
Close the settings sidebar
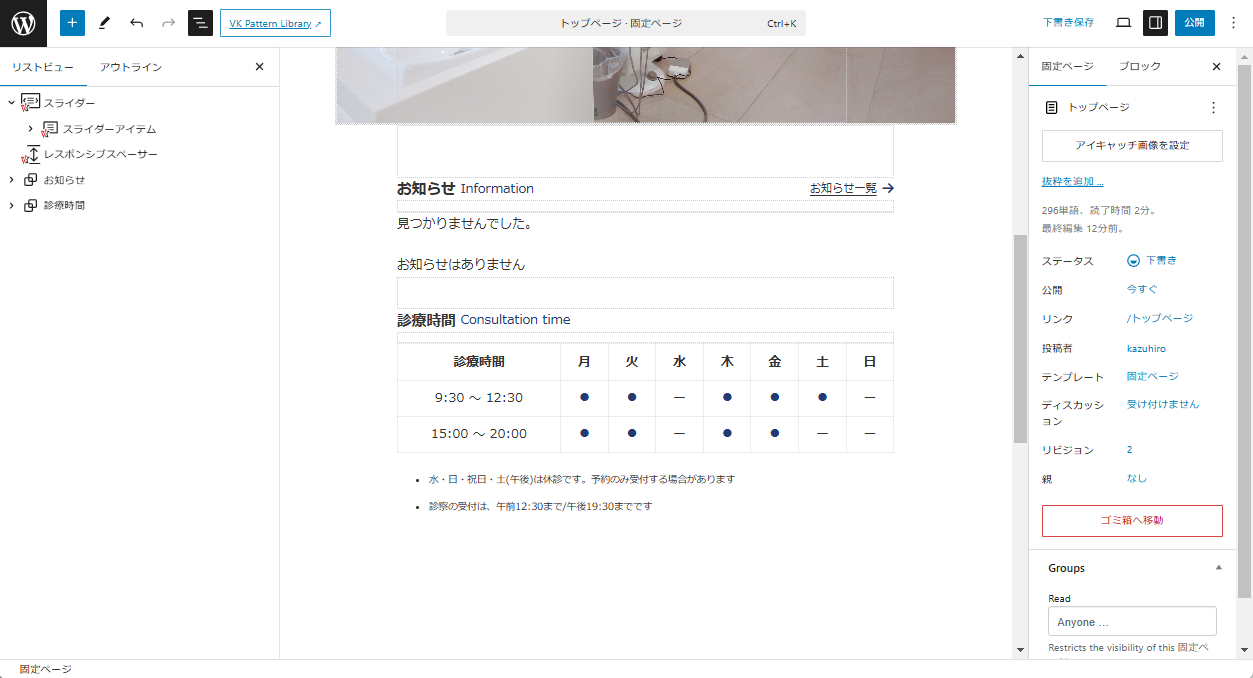click(1216, 67)
